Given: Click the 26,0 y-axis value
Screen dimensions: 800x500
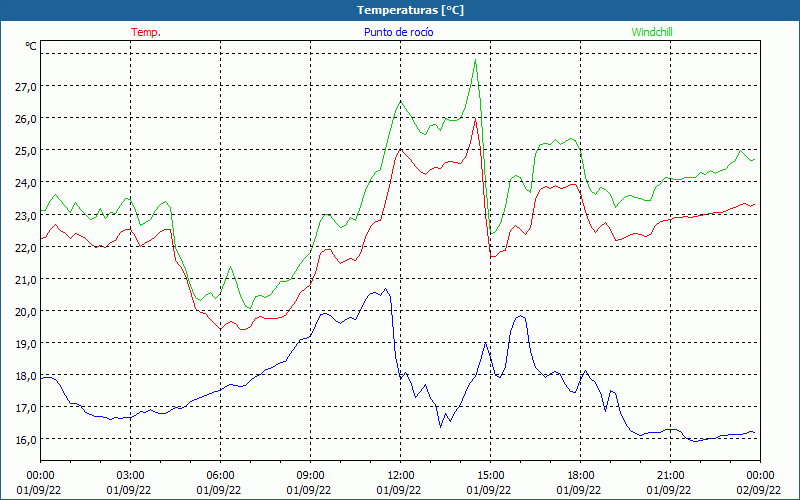Looking at the screenshot, I should pyautogui.click(x=26, y=119).
